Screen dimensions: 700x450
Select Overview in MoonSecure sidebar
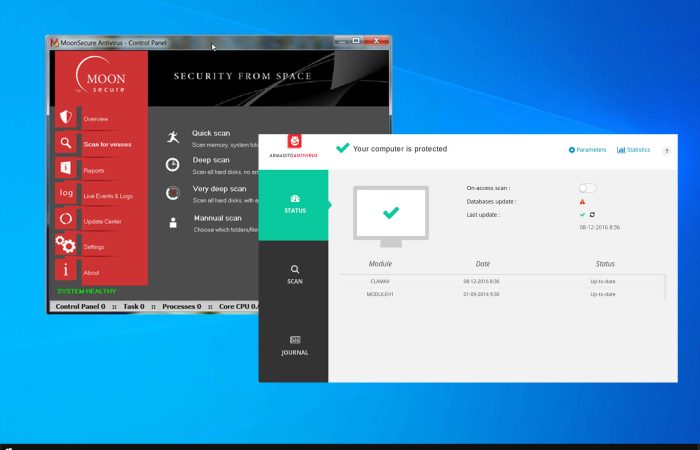pyautogui.click(x=96, y=119)
